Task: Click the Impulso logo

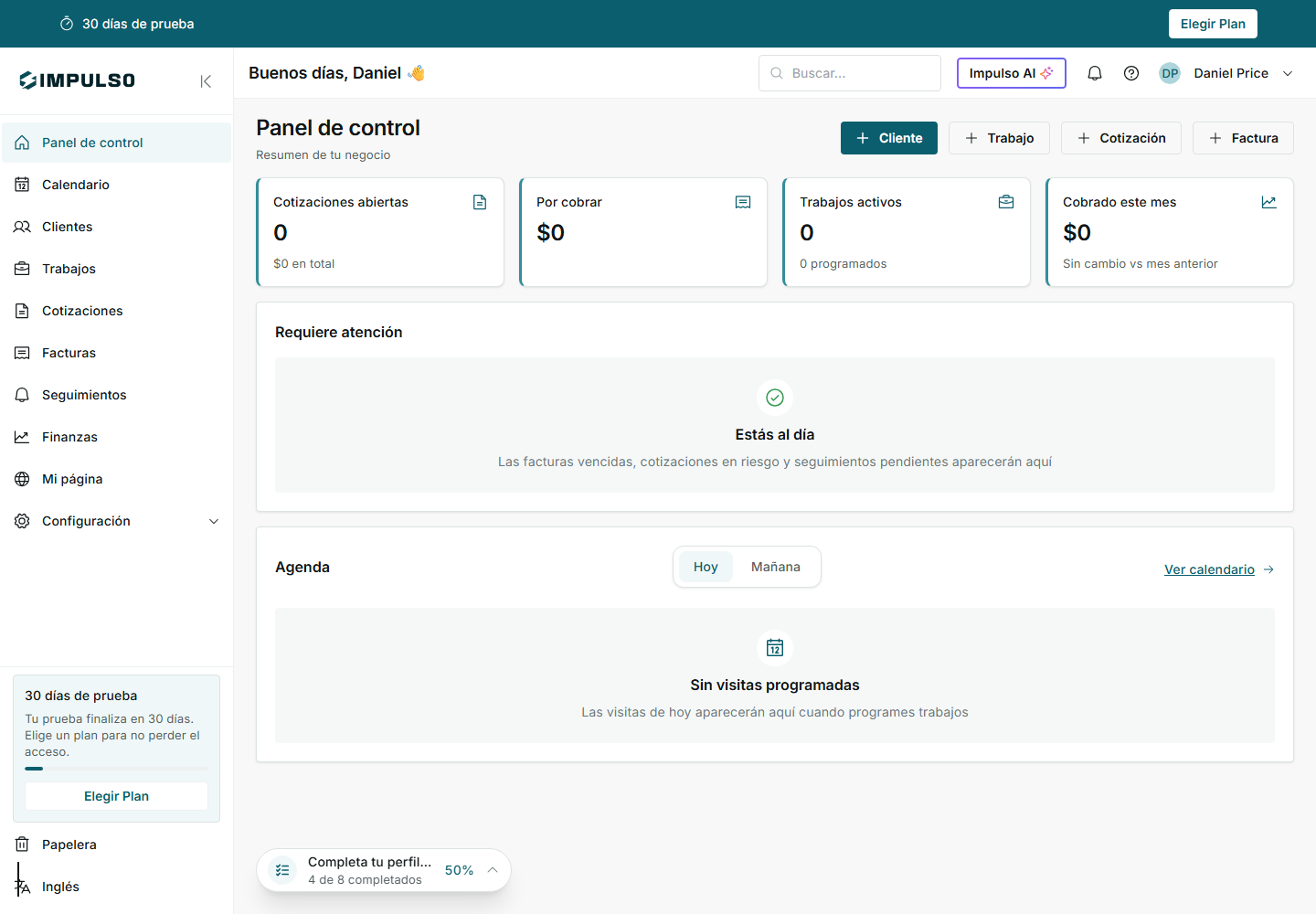Action: (x=78, y=80)
